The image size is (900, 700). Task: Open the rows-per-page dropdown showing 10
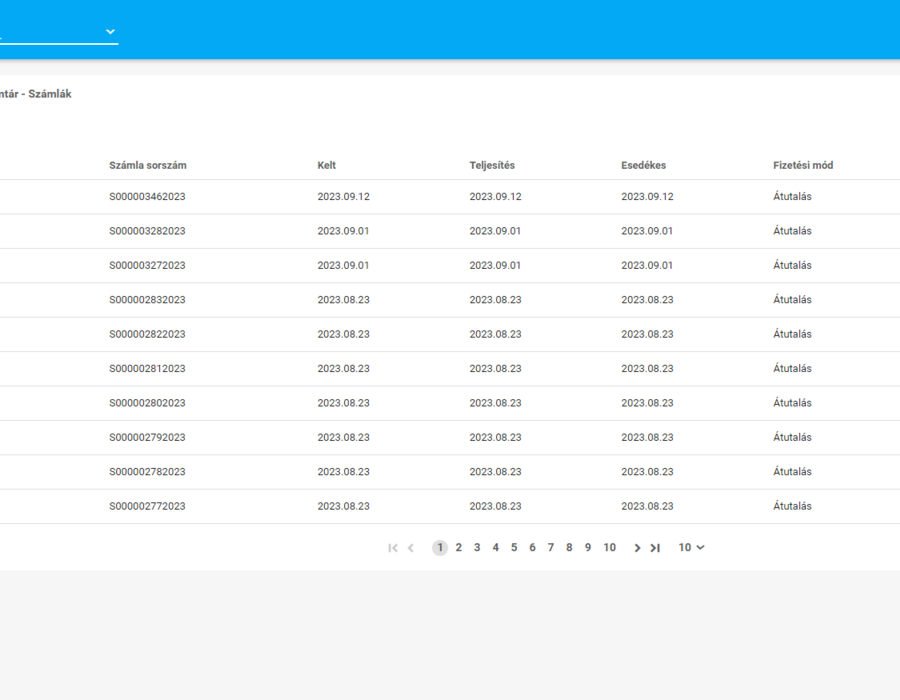(691, 547)
